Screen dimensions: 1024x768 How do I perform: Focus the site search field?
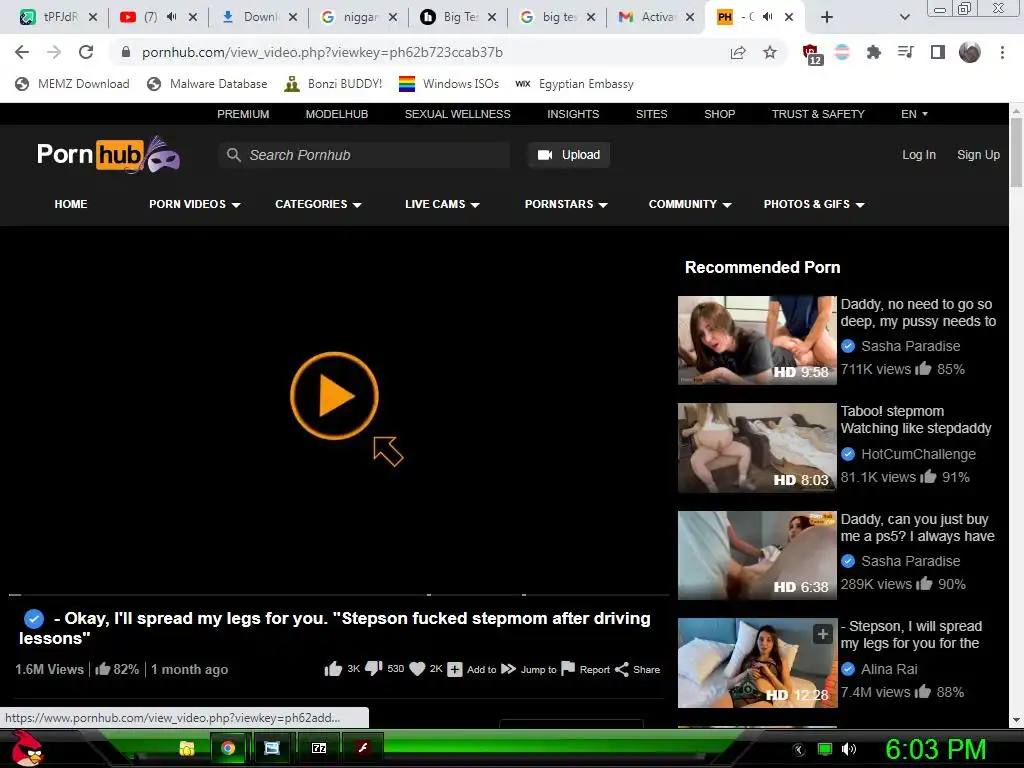point(364,155)
